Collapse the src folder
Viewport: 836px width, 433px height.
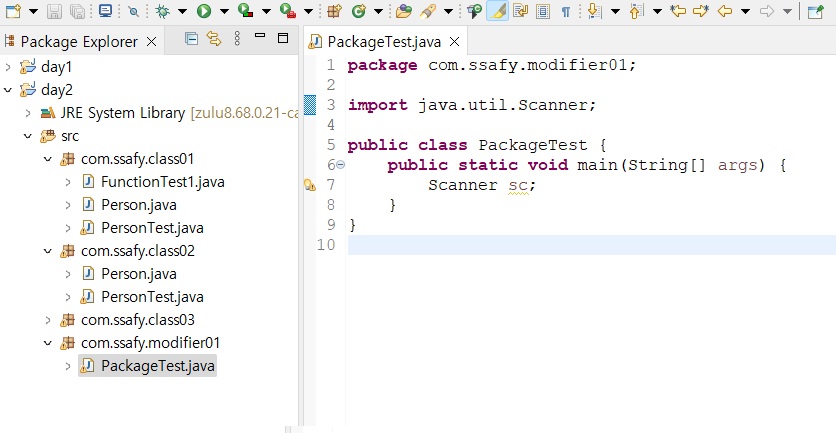(x=28, y=136)
